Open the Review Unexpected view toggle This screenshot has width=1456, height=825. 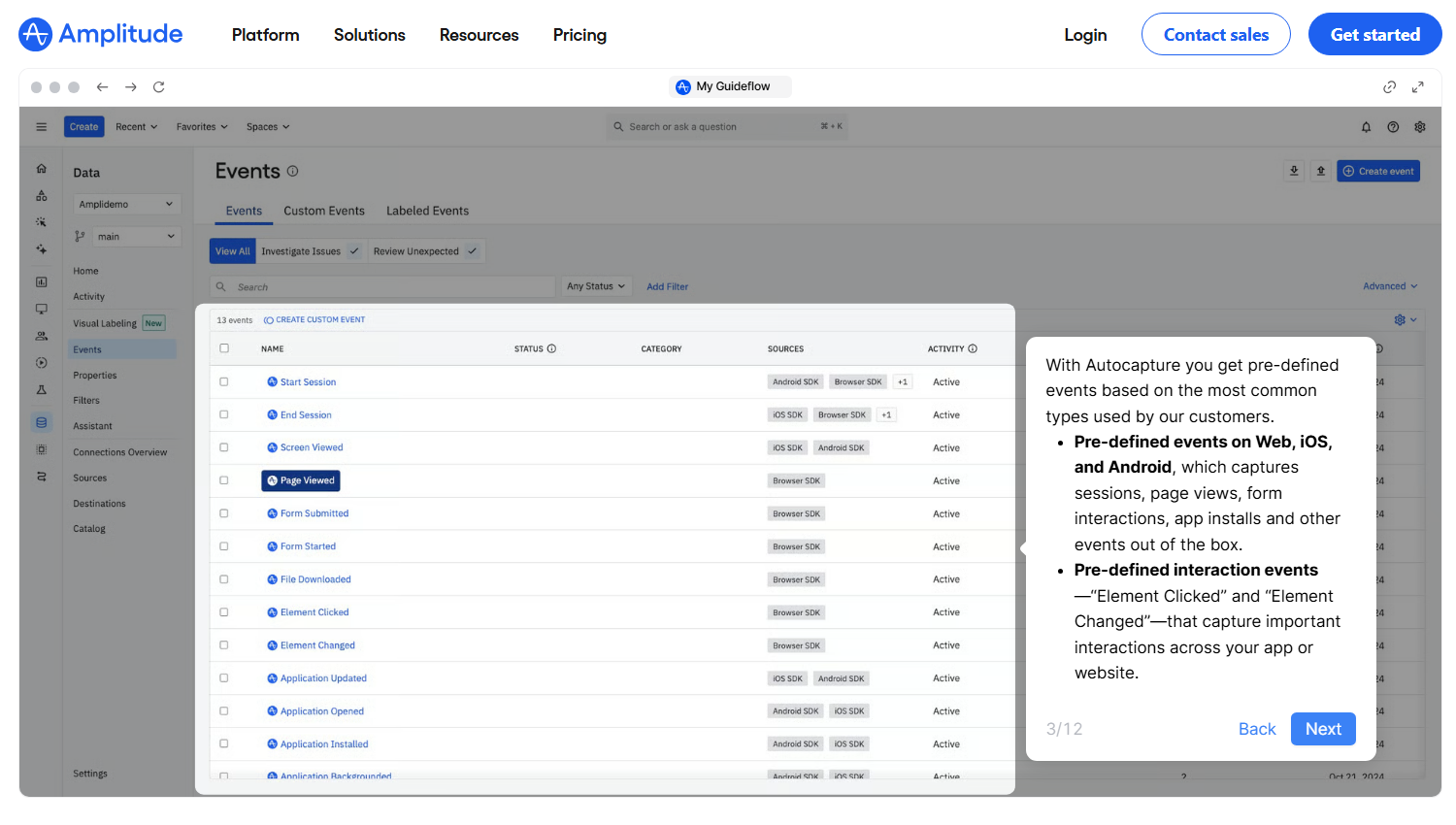point(426,251)
